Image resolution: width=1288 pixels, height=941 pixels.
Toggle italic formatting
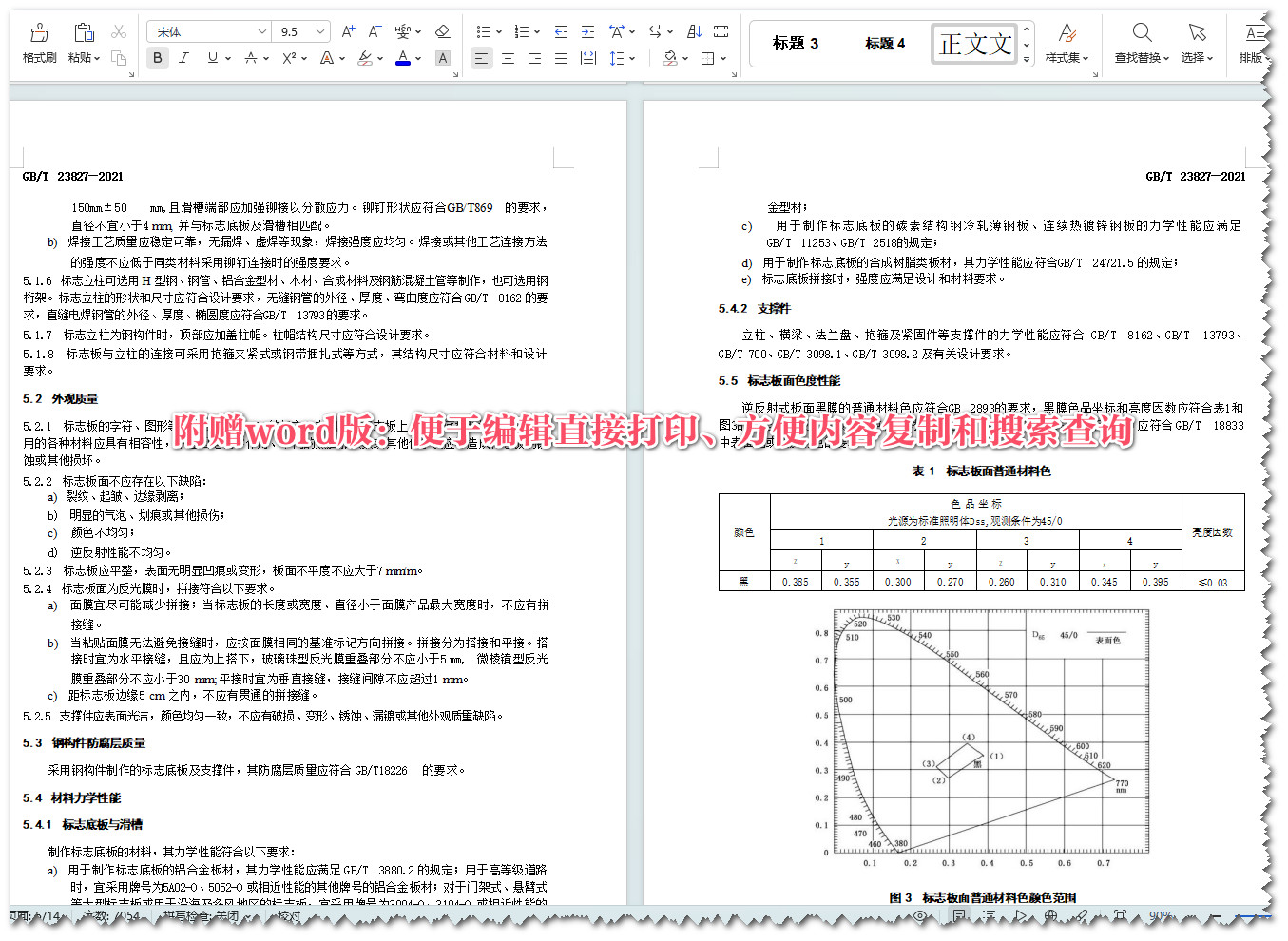coord(183,57)
